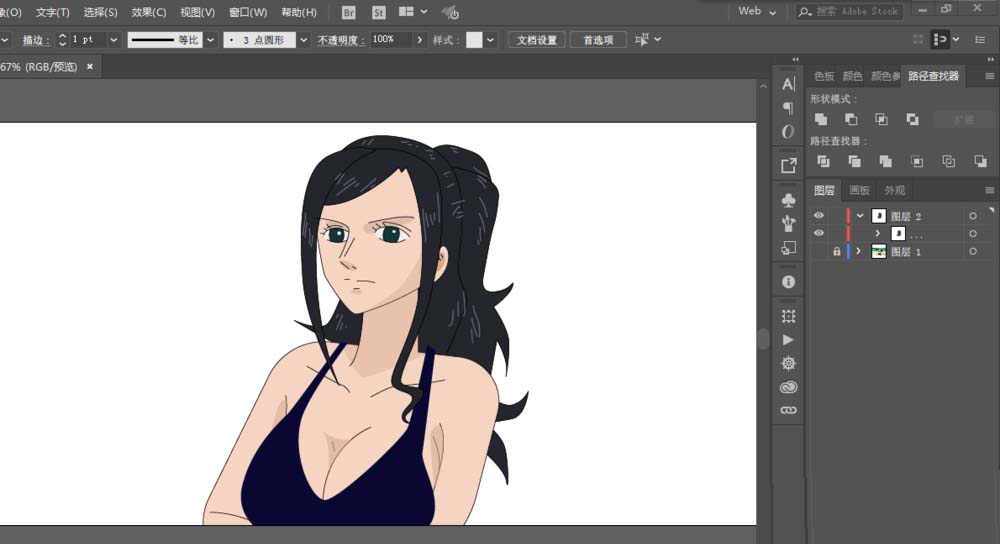This screenshot has height=544, width=1000.
Task: Open the Asset Export panel icon
Action: [x=788, y=166]
